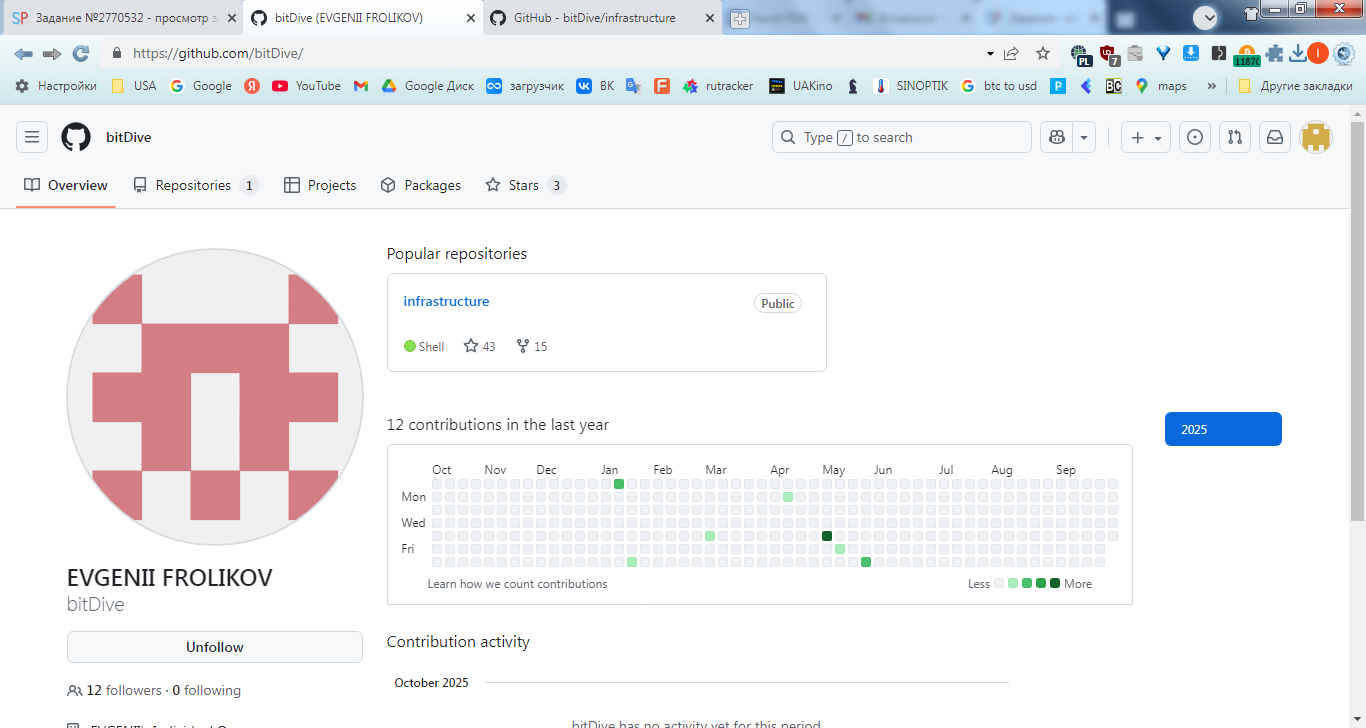Switch to GitHub bitDive/infrastructure browser tab
Viewport: 1366px width, 728px height.
[600, 18]
